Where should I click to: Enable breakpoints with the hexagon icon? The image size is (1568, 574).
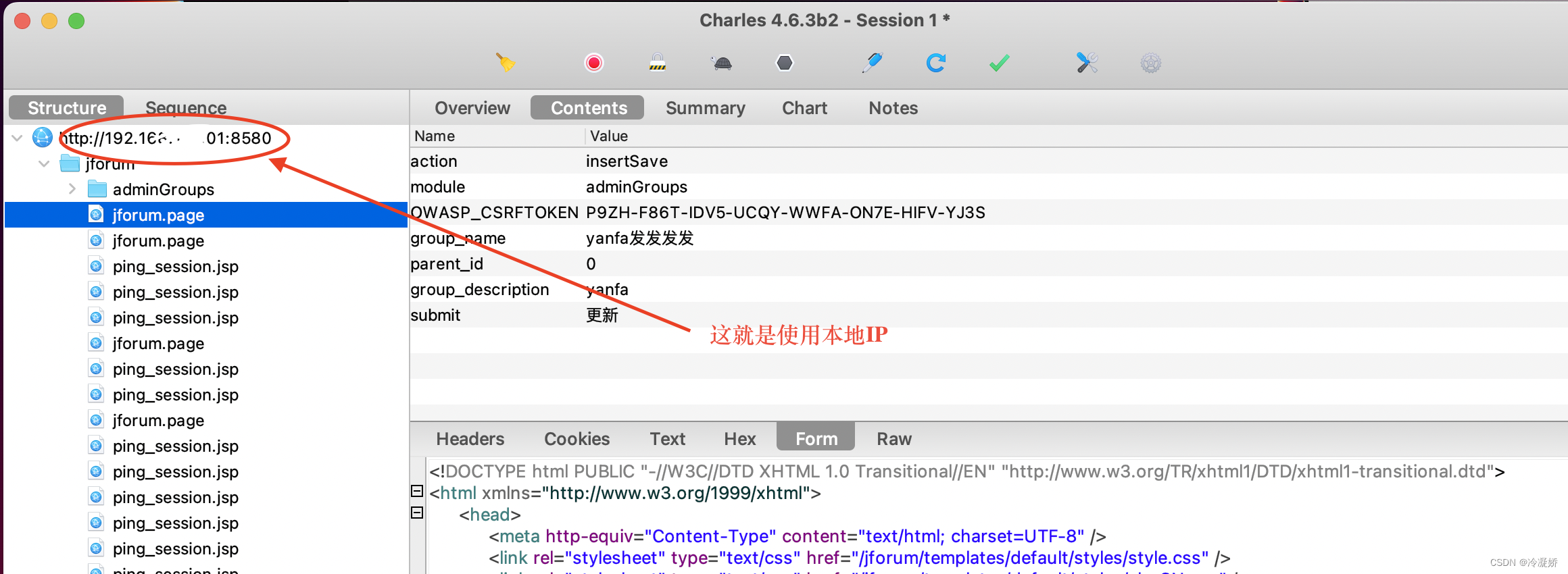(x=785, y=63)
